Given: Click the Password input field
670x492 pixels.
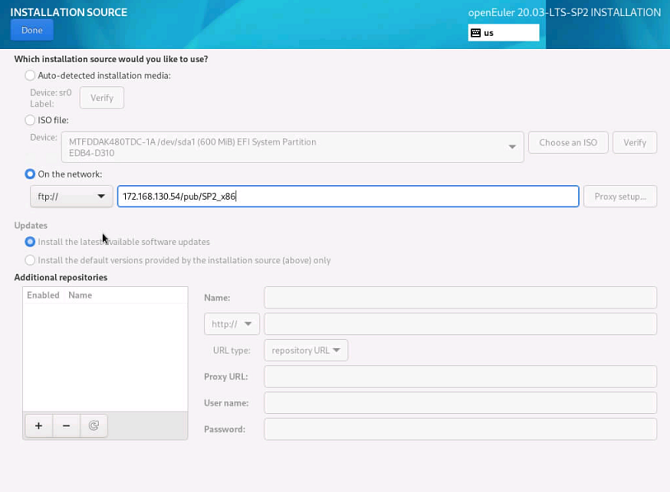Looking at the screenshot, I should 459,429.
